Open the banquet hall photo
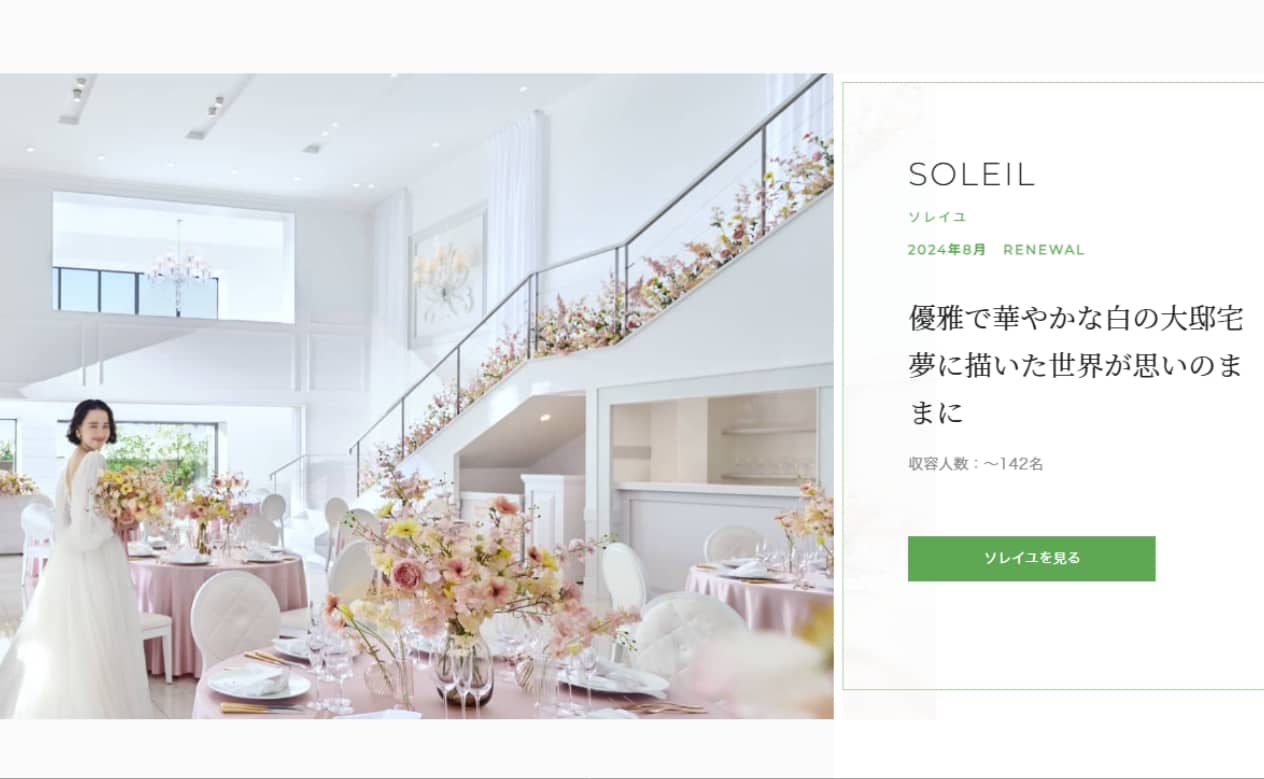Image resolution: width=1264 pixels, height=779 pixels. point(416,396)
